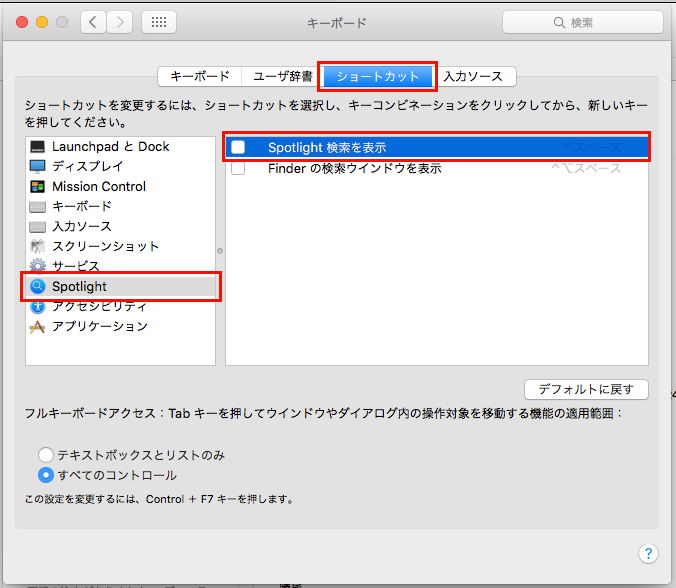Select 入力ソース category in left list
The width and height of the screenshot is (676, 588).
click(x=120, y=226)
